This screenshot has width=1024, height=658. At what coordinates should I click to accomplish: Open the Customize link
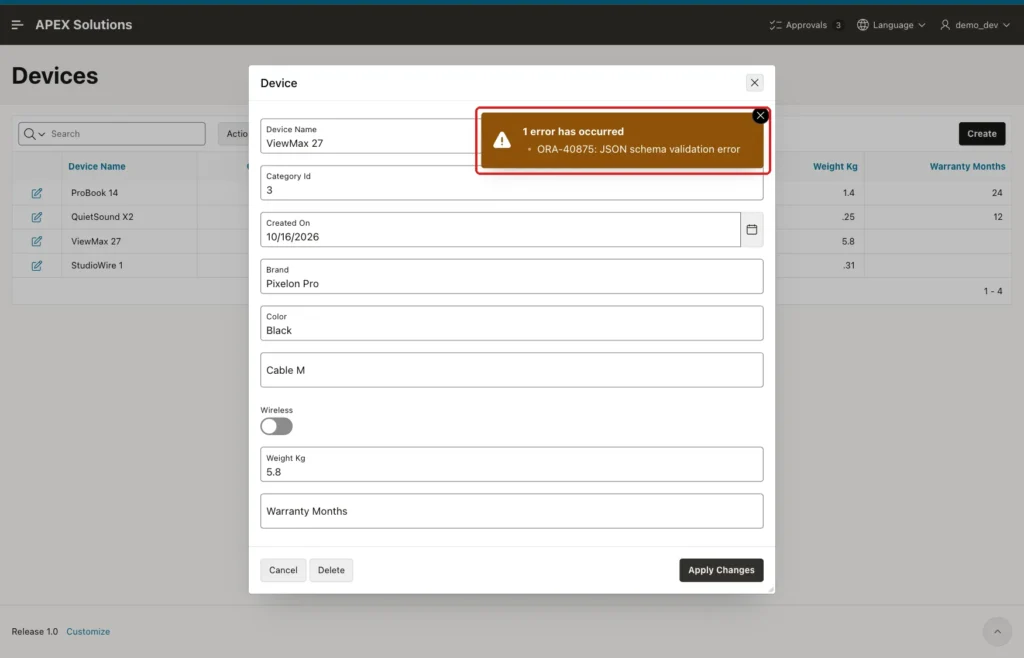[x=88, y=631]
